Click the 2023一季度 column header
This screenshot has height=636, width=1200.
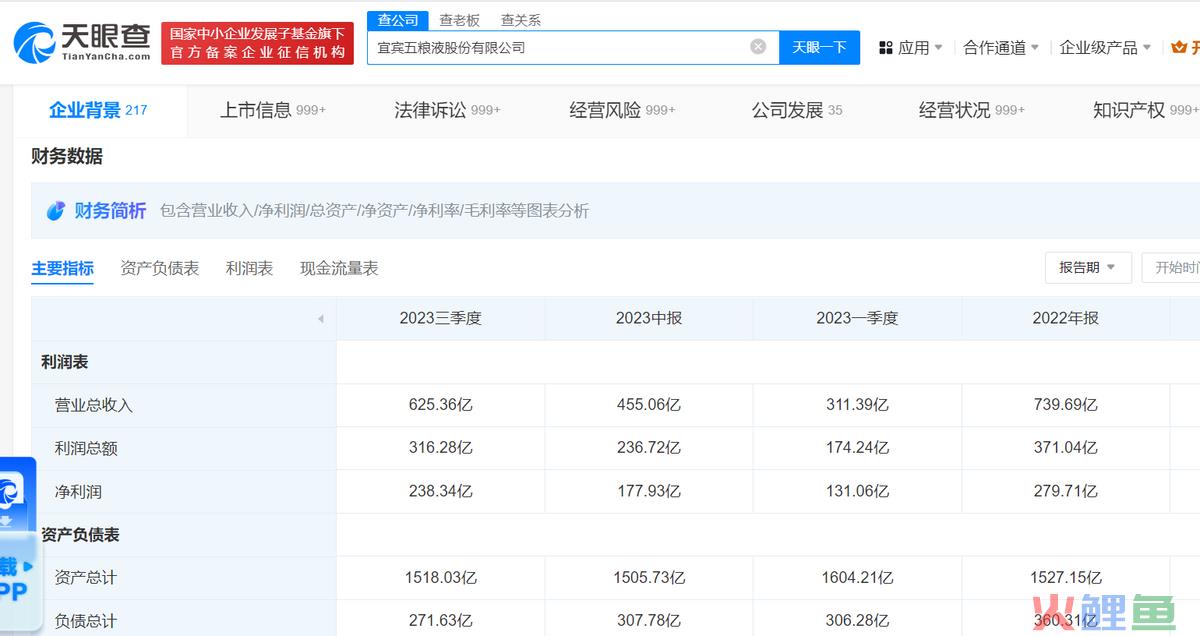pyautogui.click(x=857, y=318)
